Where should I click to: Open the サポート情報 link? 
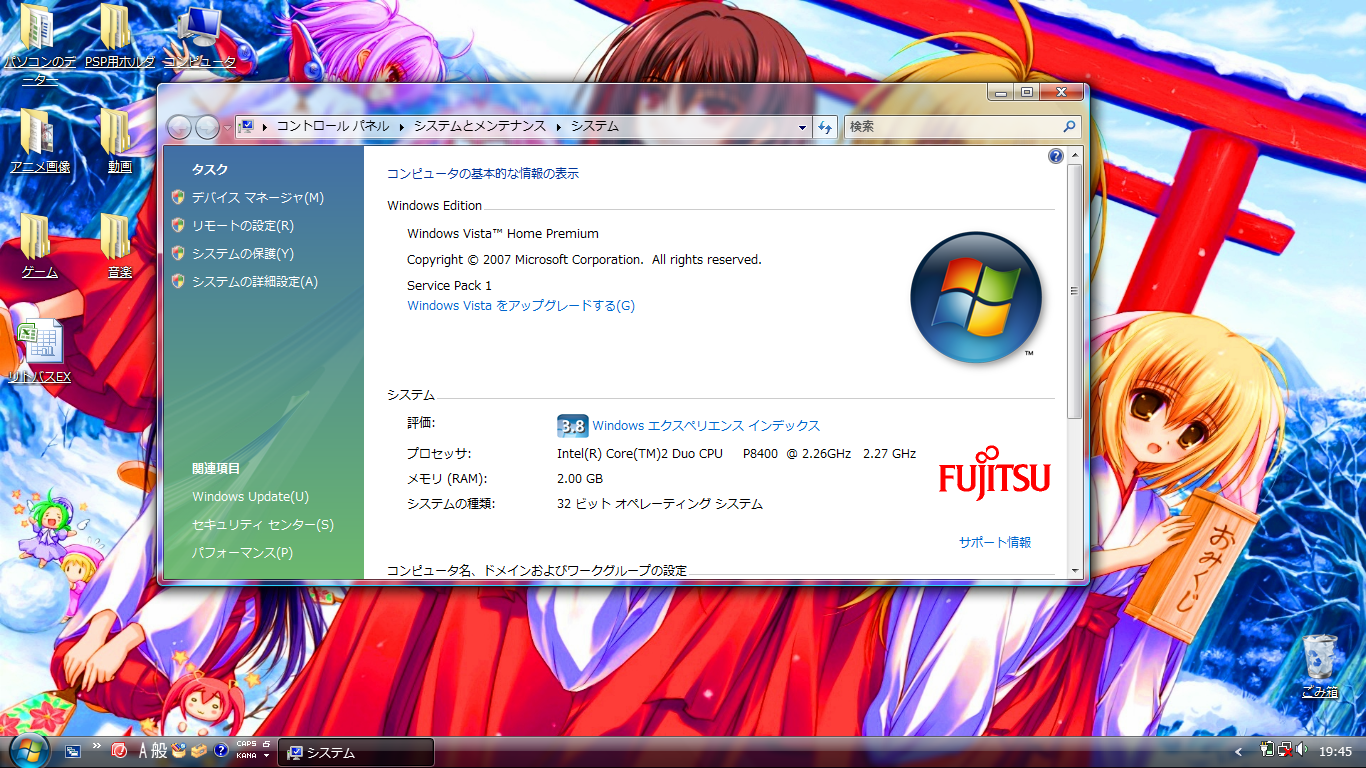pyautogui.click(x=995, y=543)
